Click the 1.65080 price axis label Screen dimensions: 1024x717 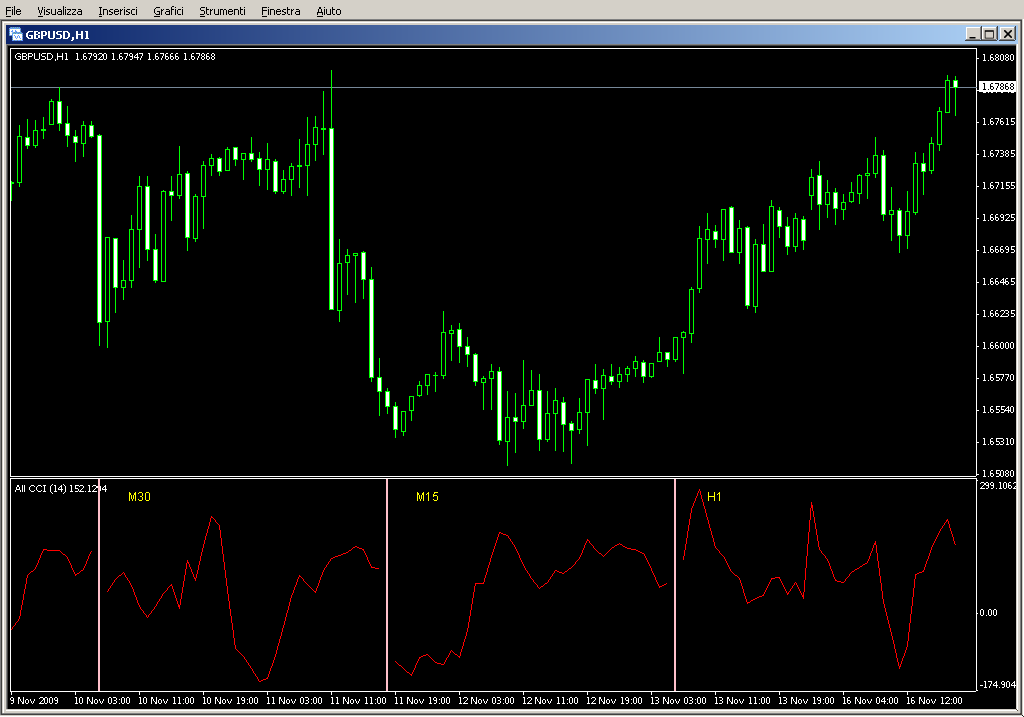pos(999,473)
